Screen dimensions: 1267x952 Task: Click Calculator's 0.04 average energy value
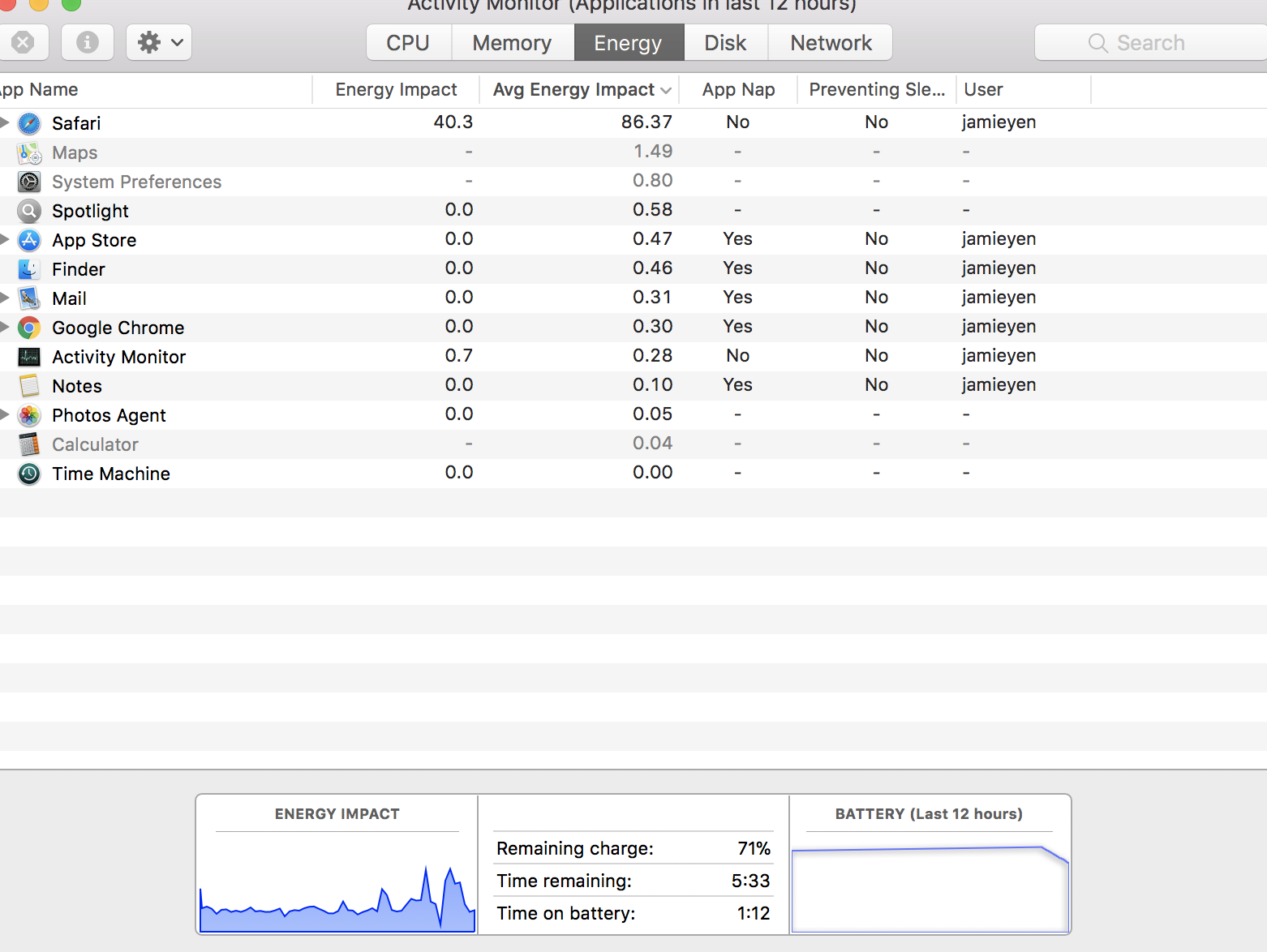click(653, 443)
